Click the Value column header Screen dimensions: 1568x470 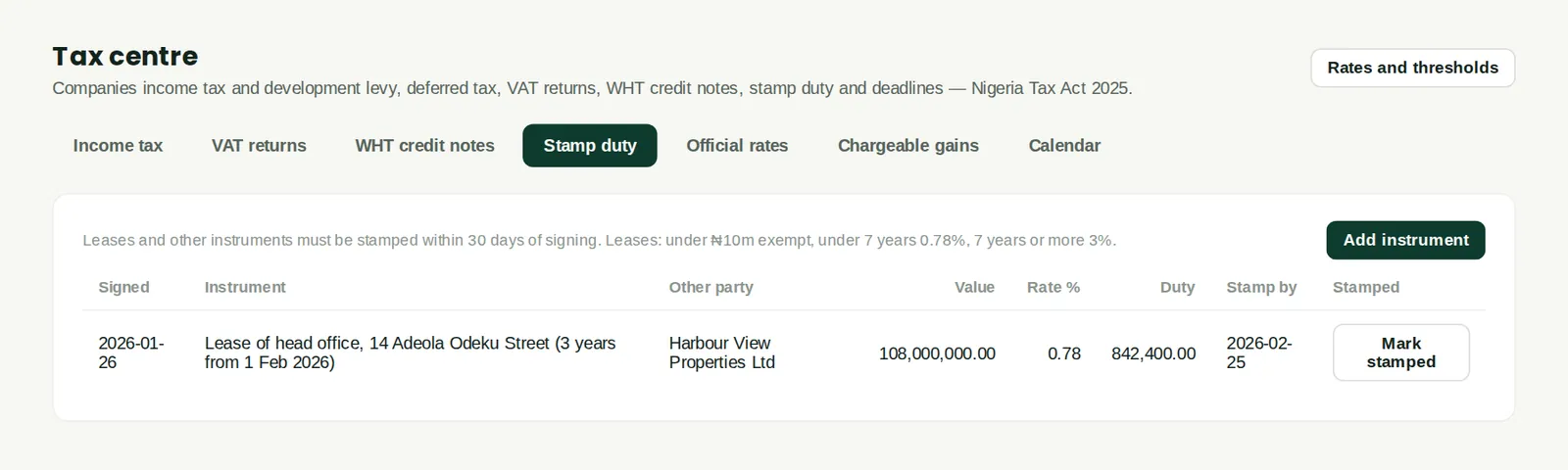[974, 287]
